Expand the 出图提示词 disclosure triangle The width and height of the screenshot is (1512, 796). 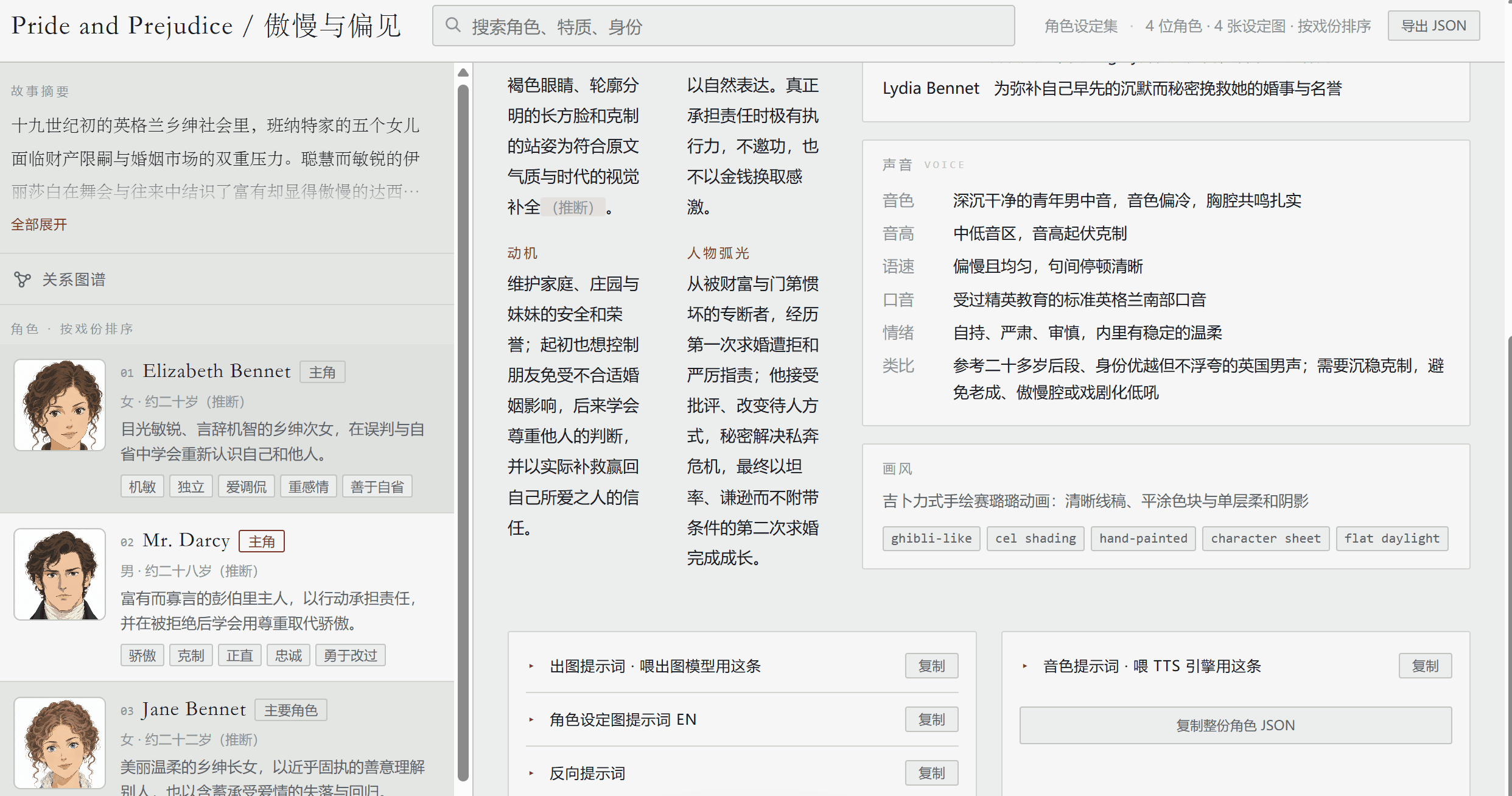[531, 666]
